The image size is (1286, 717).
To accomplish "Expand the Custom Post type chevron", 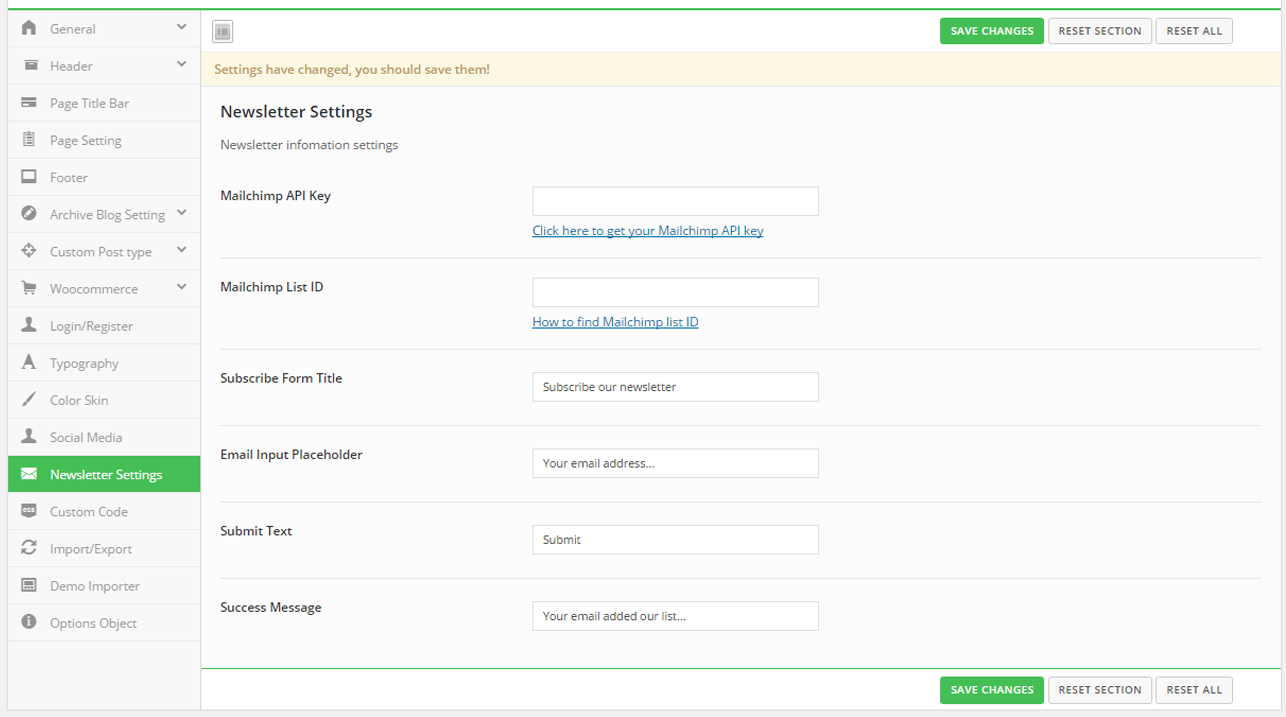I will coord(181,250).
